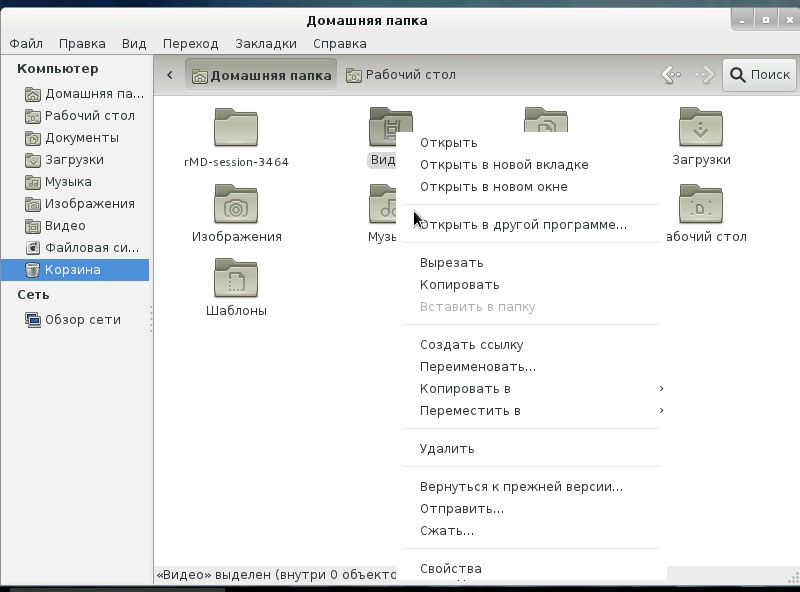Click the Компьютер sidebar heading
The image size is (800, 592).
(58, 69)
